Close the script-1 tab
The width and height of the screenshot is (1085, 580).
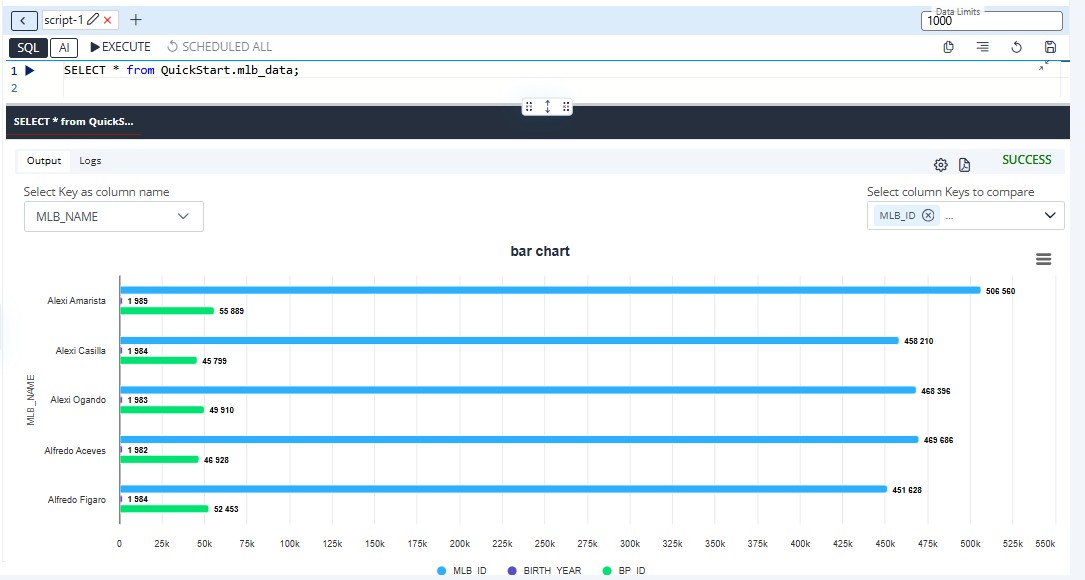coord(108,20)
